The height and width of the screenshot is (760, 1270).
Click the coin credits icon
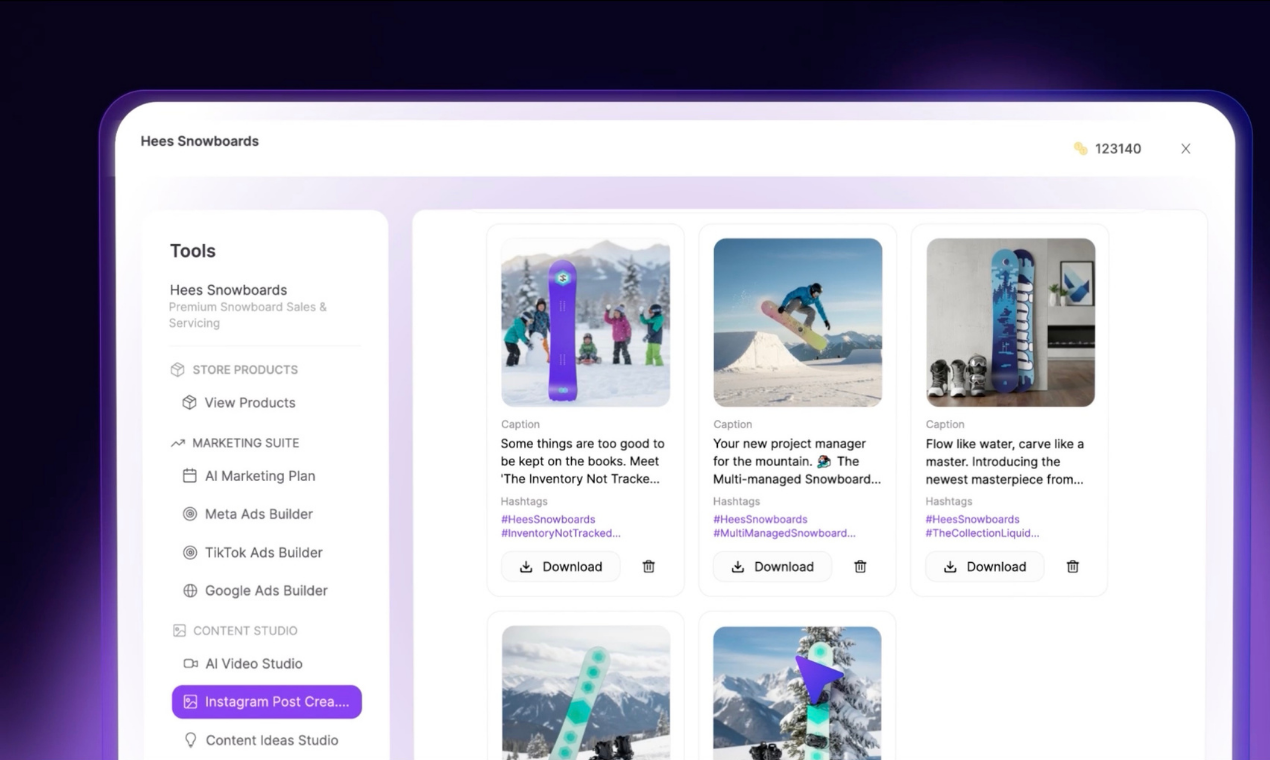click(1080, 148)
